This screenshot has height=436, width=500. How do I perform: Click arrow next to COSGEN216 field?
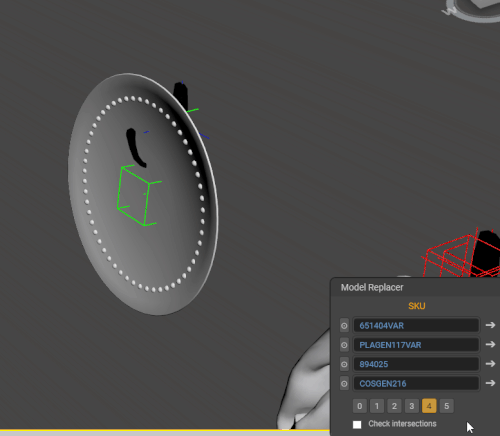[x=490, y=383]
